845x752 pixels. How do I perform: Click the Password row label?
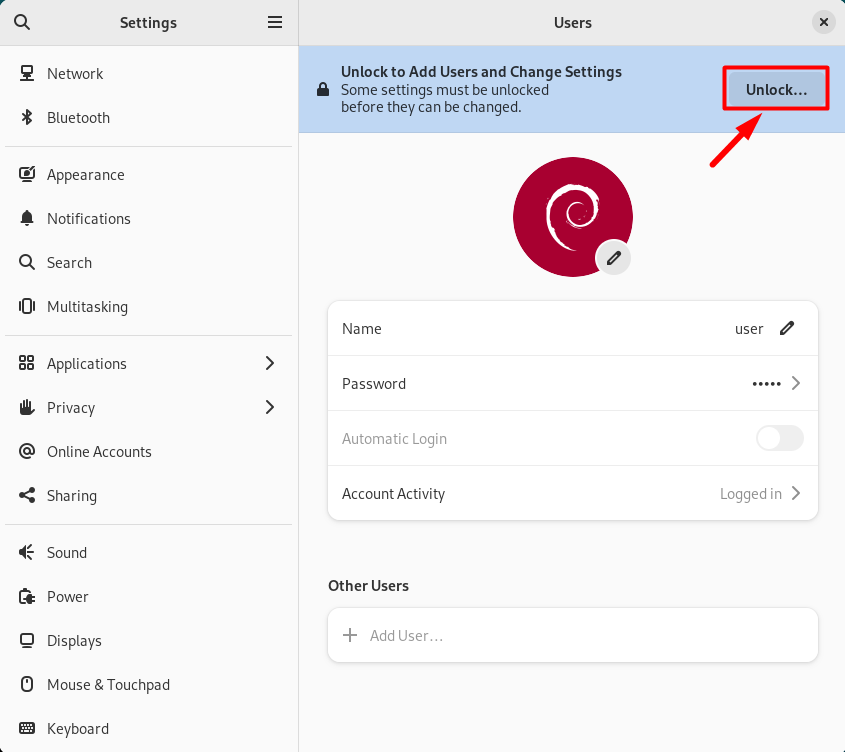374,384
